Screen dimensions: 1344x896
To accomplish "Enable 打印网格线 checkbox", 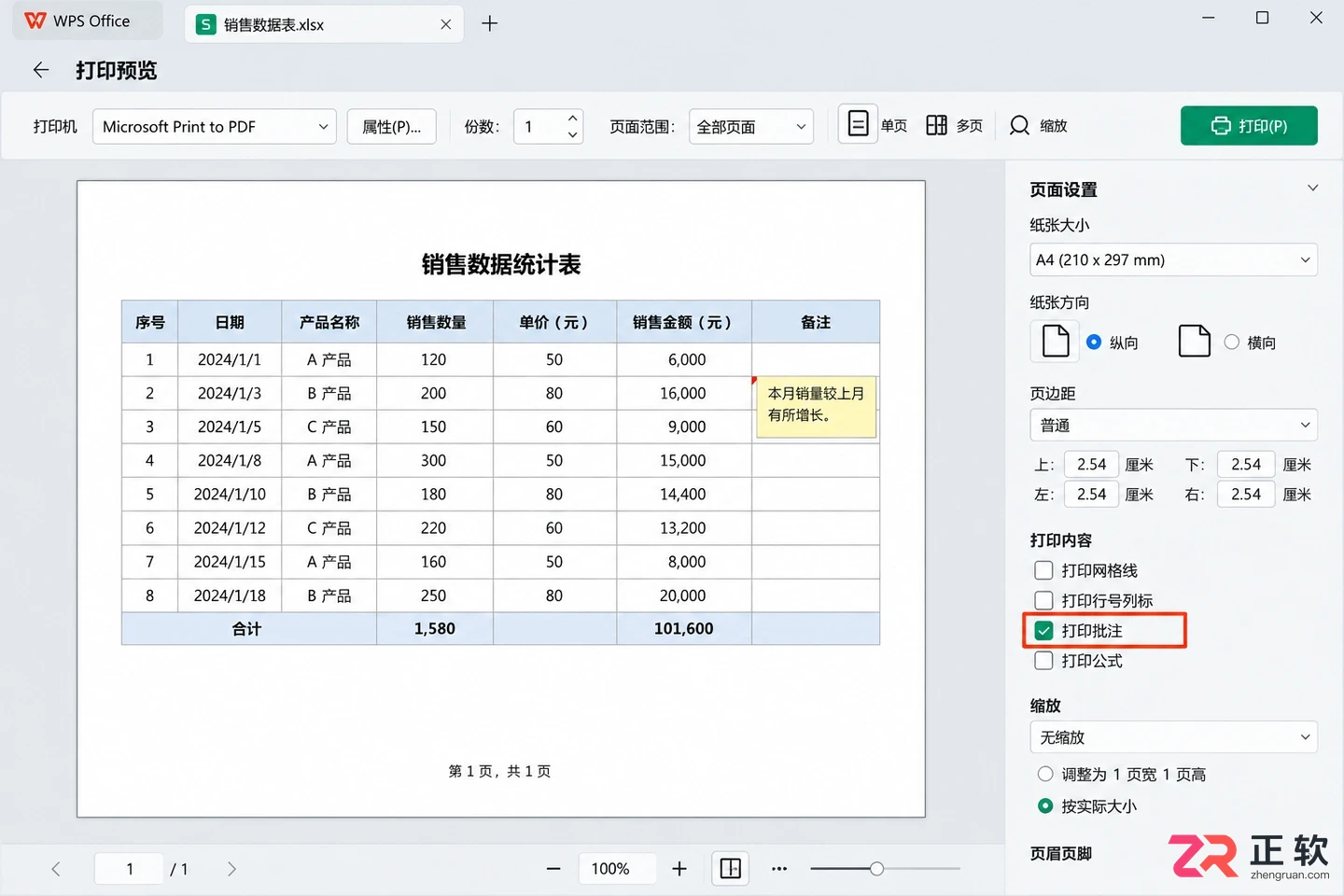I will (x=1044, y=570).
